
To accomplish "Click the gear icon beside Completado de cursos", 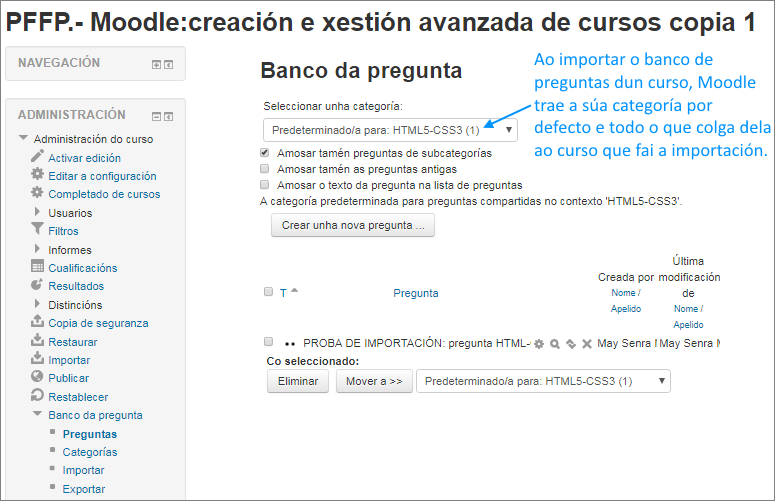I will coord(37,192).
